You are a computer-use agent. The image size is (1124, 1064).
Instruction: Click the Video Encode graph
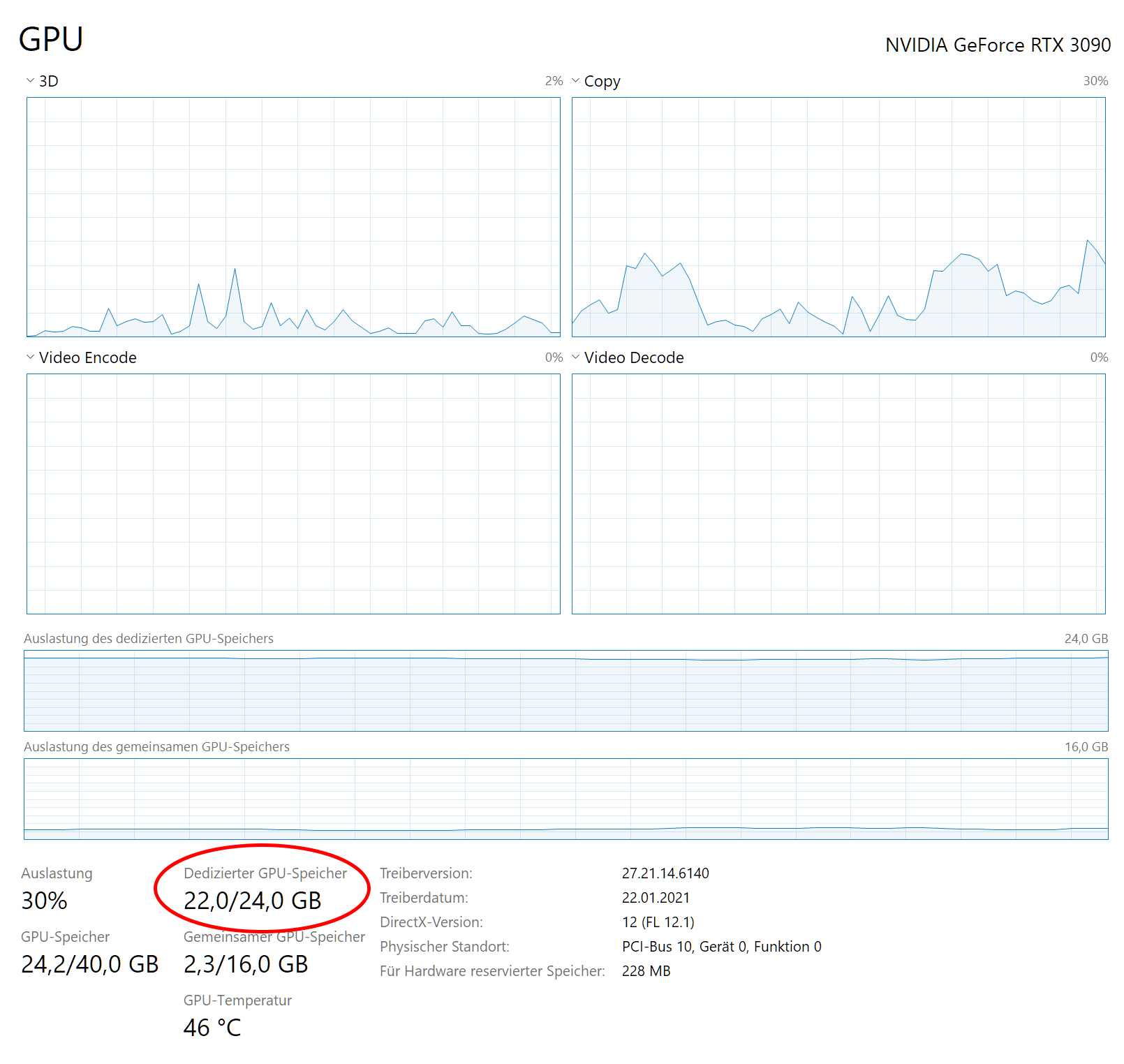pos(293,494)
